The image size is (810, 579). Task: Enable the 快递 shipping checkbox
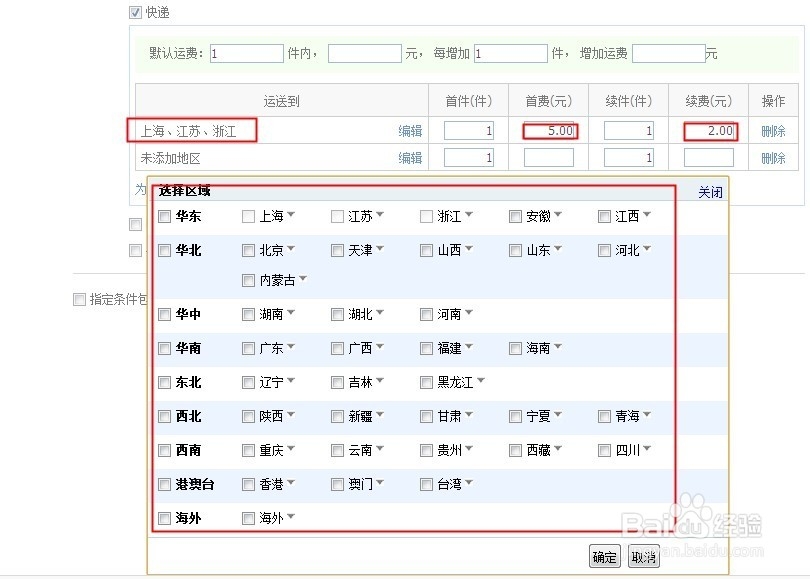[x=134, y=13]
